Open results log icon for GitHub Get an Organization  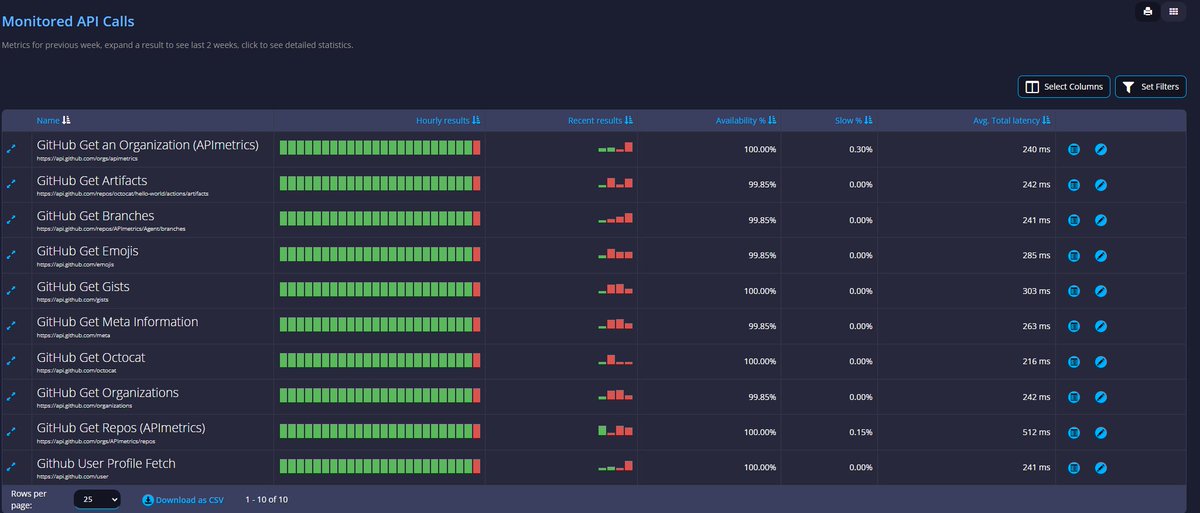pos(1074,149)
